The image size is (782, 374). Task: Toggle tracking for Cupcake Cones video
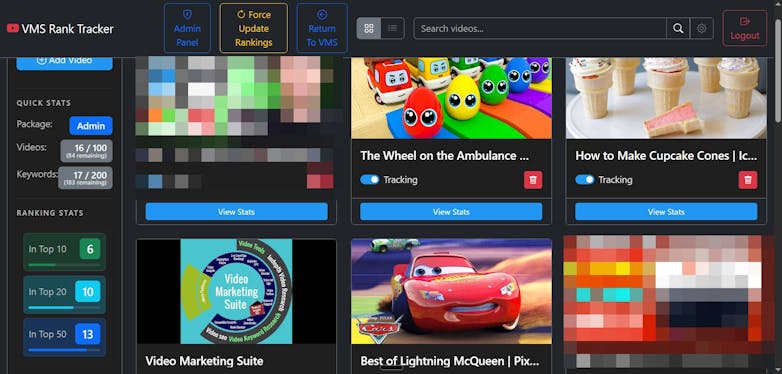point(585,180)
